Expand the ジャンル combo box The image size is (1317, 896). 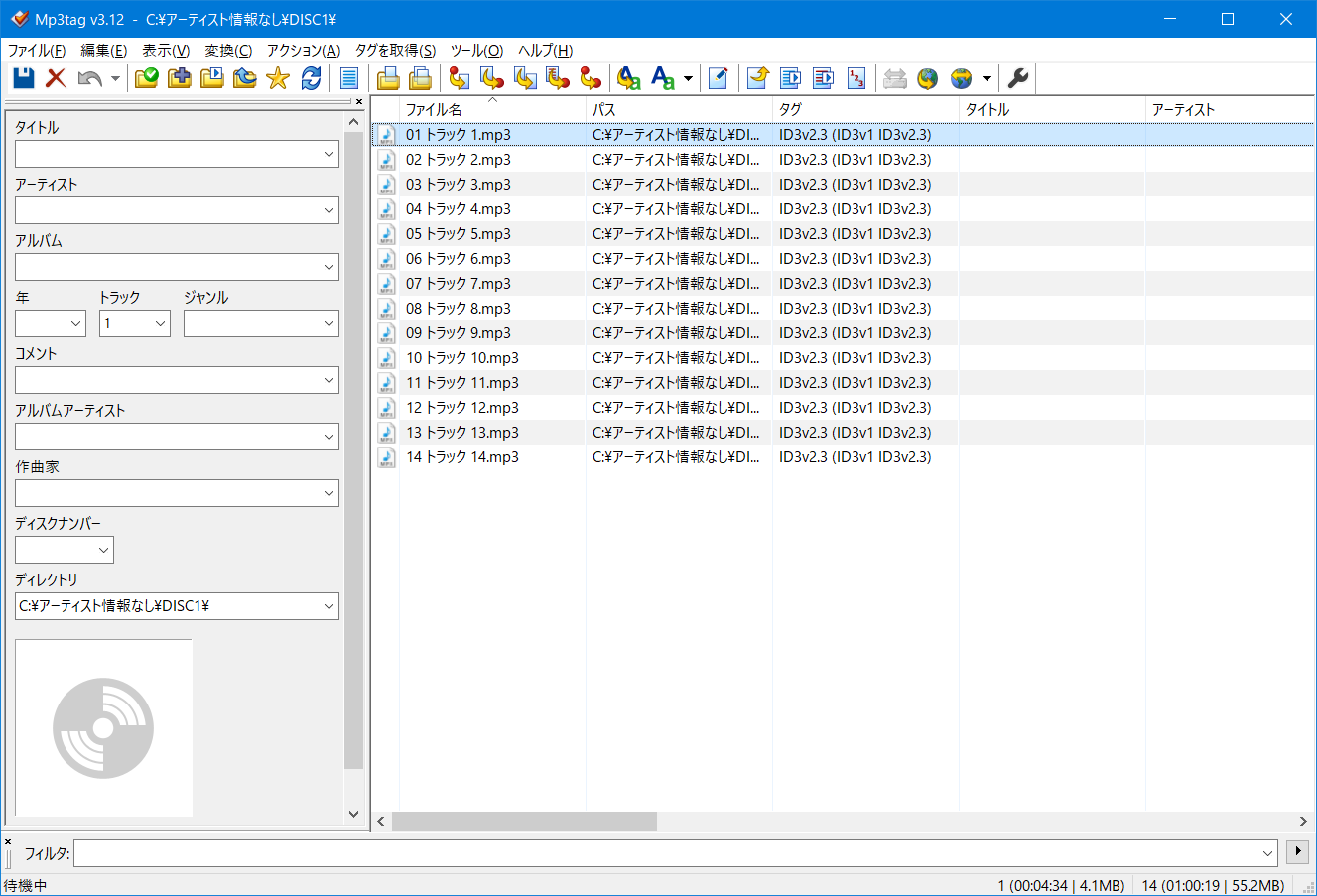(x=329, y=323)
